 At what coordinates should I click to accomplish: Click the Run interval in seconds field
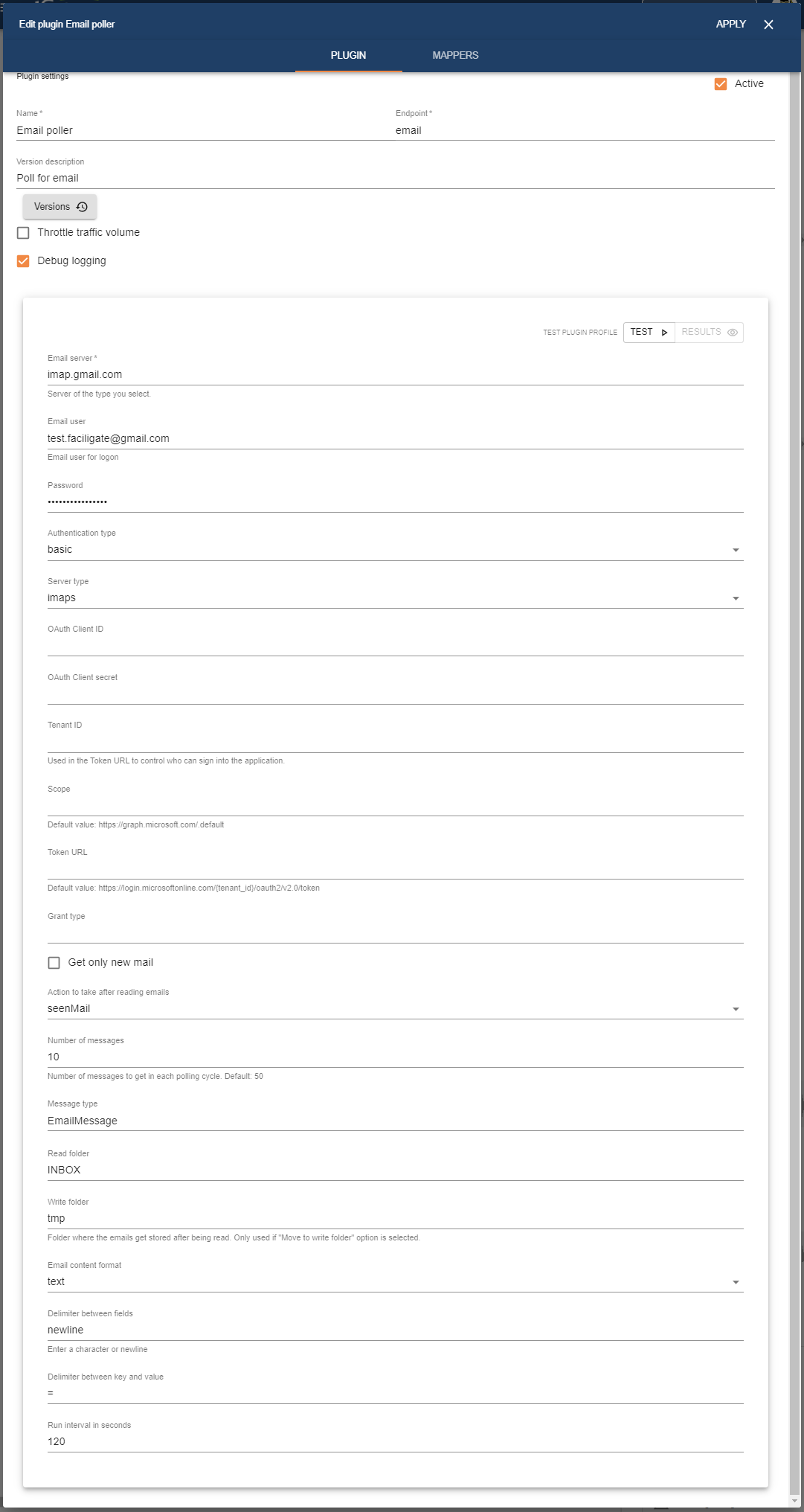coord(394,1442)
